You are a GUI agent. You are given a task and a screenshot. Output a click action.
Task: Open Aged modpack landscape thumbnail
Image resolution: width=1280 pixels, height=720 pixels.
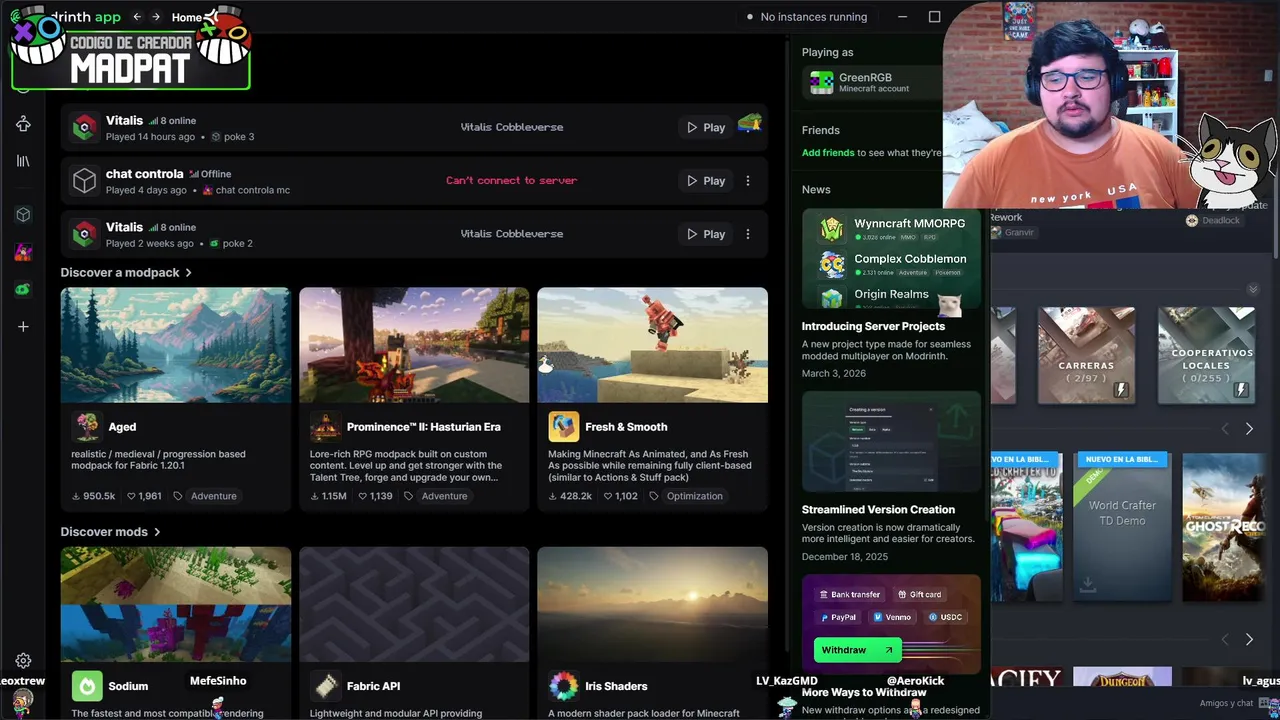pyautogui.click(x=176, y=345)
